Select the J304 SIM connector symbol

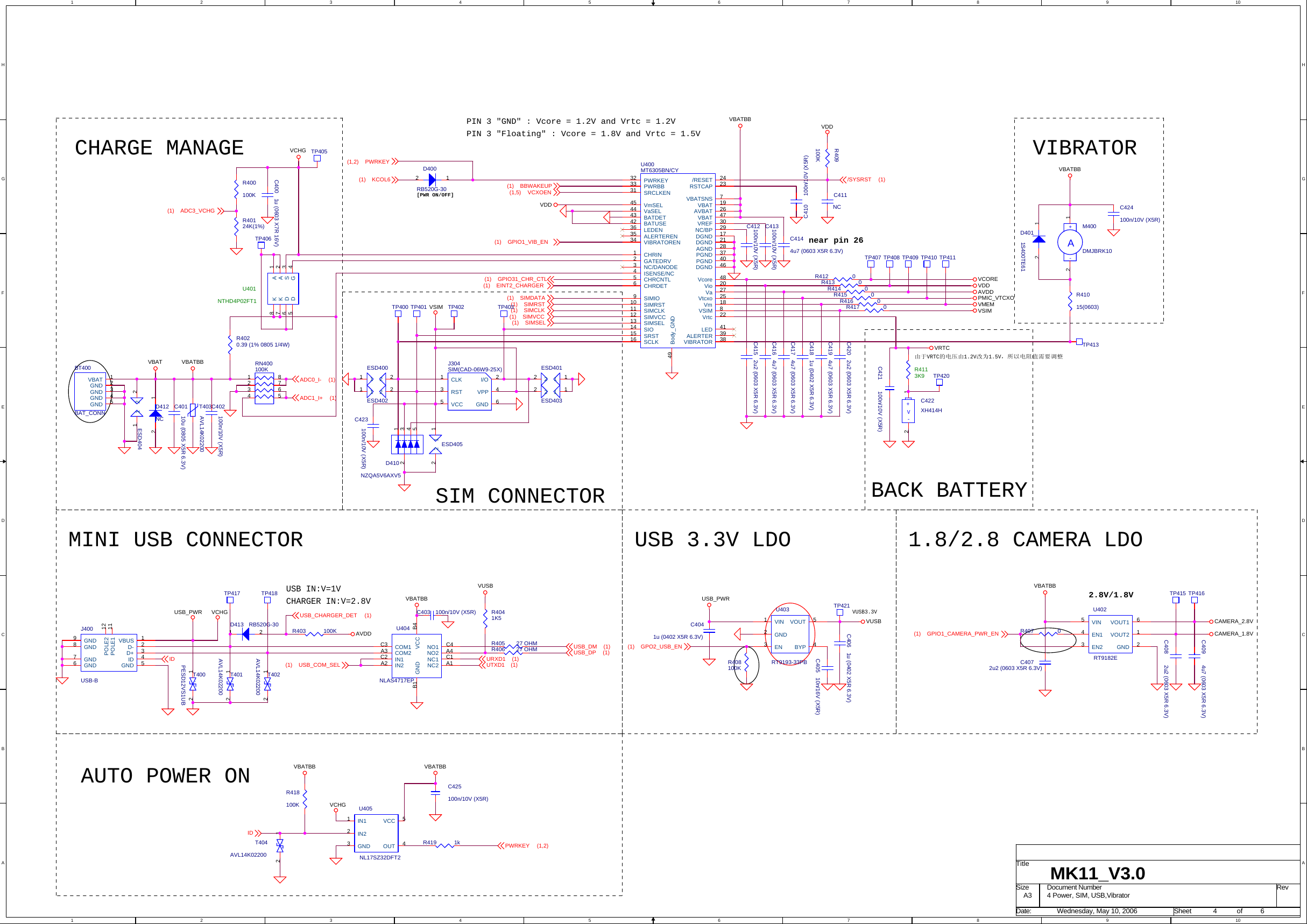pos(470,390)
